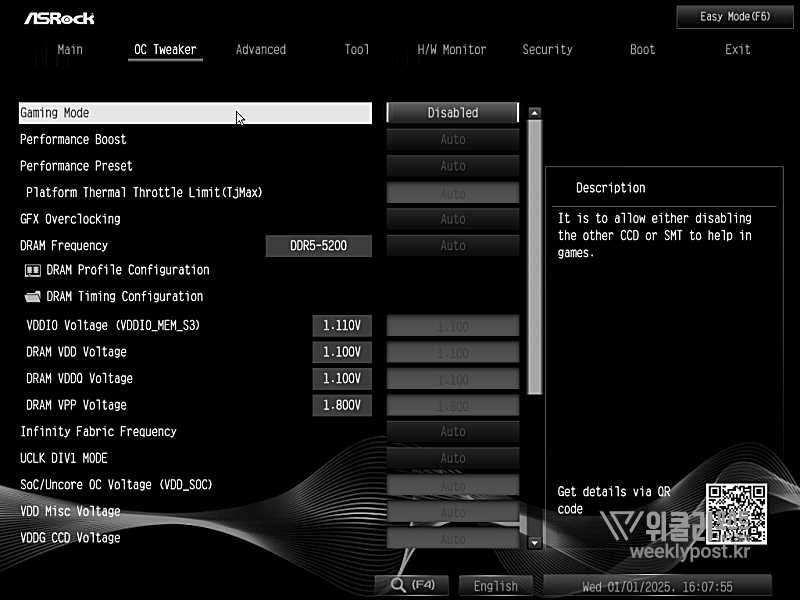Open the search function (F4) magnifier icon

pos(398,585)
